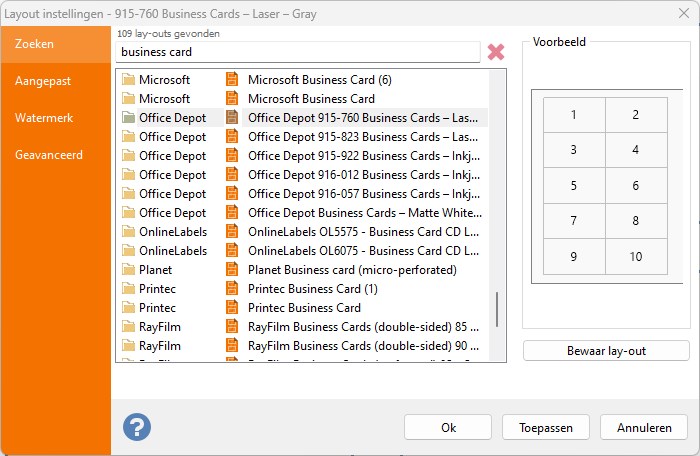Open help via blue question mark icon

click(x=137, y=427)
